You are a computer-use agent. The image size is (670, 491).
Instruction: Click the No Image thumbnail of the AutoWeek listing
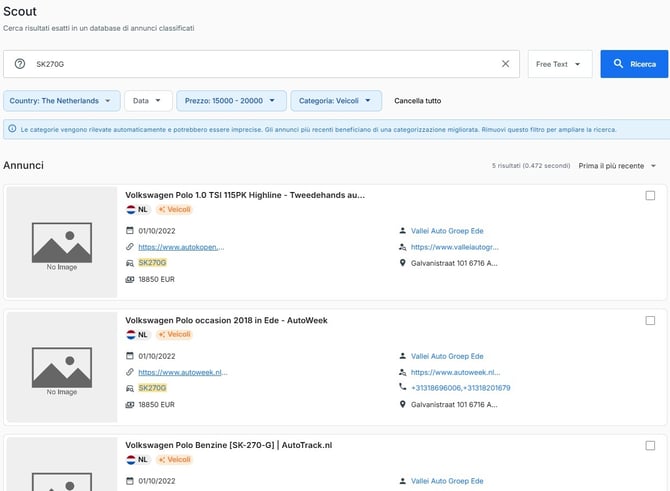[x=62, y=367]
